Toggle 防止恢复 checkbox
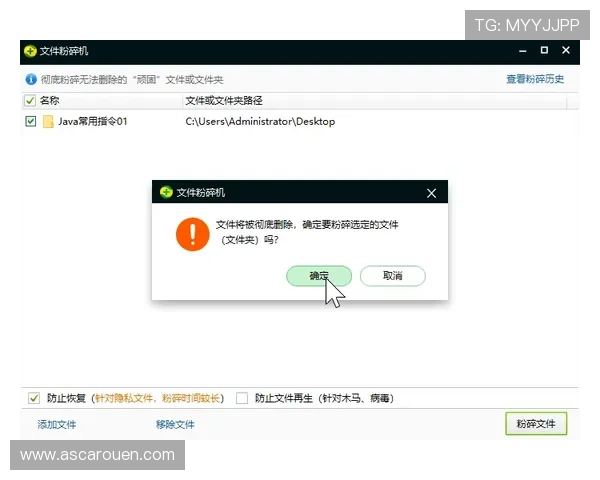The height and width of the screenshot is (480, 600). (x=34, y=398)
